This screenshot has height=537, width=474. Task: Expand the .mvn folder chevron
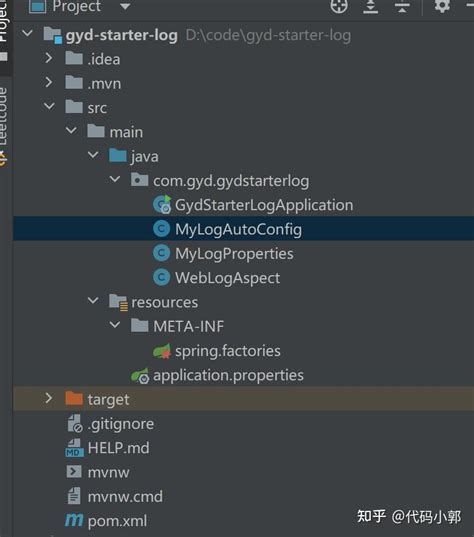pos(49,82)
